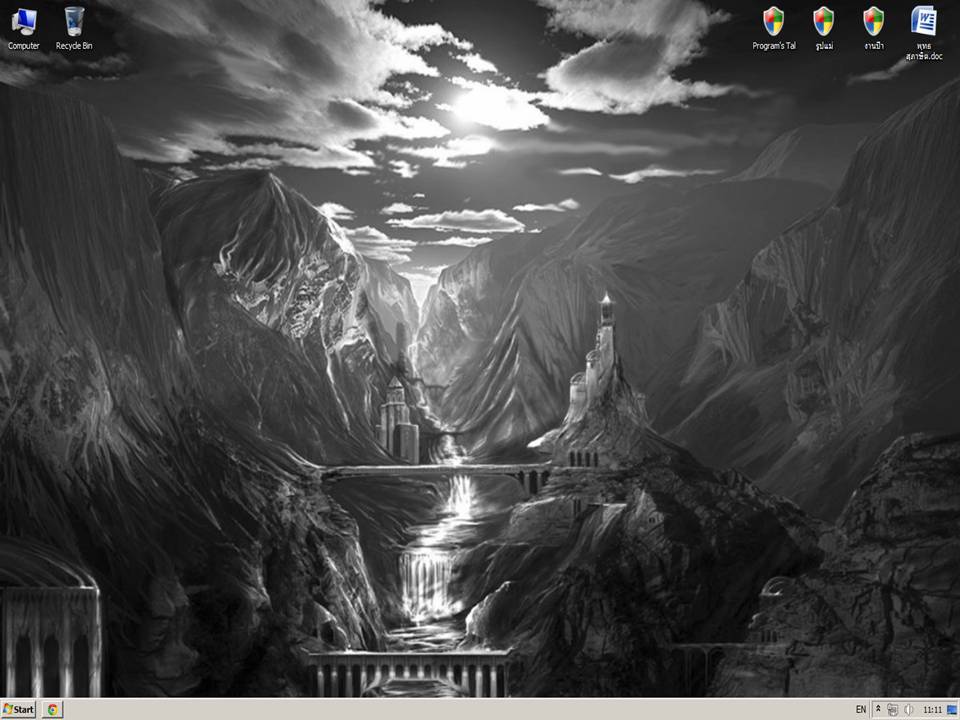The width and height of the screenshot is (960, 720).
Task: Click the blue Show Desktop tray icon
Action: click(x=952, y=710)
